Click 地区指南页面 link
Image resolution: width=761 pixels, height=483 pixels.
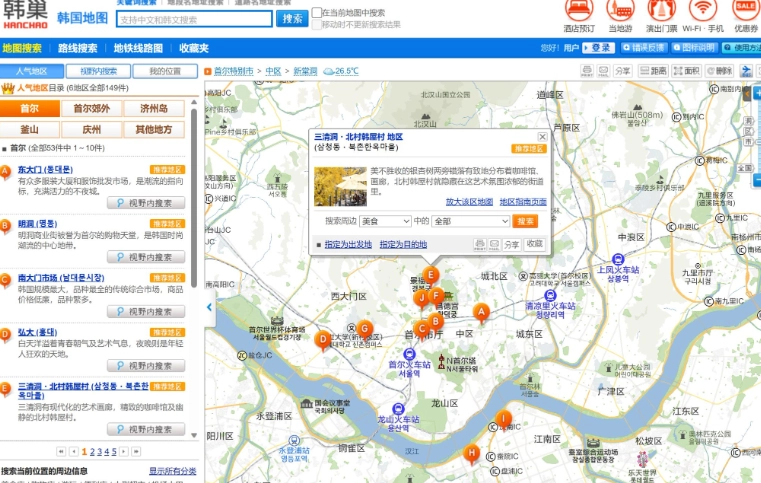click(523, 201)
